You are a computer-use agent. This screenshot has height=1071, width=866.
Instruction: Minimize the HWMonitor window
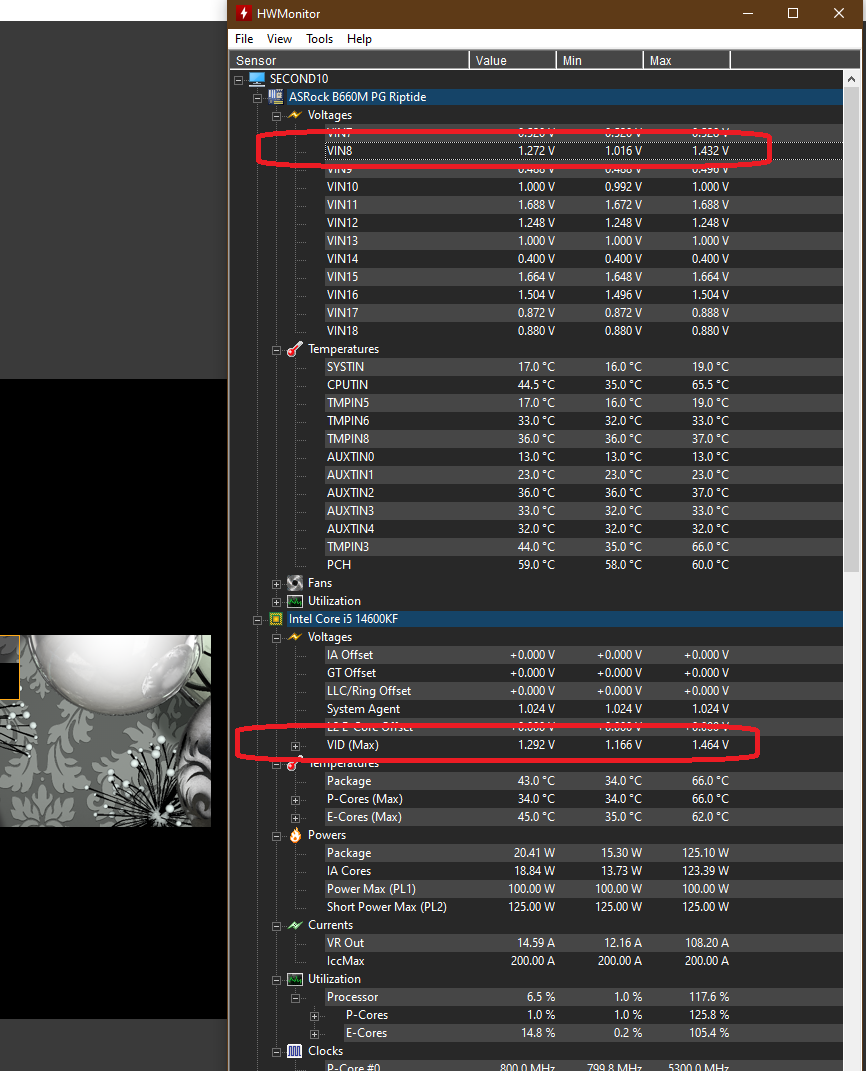point(748,13)
